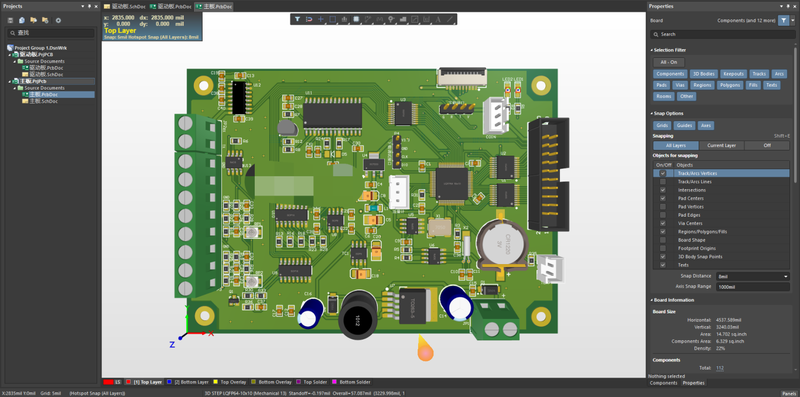Collapse the Selection Filter section
The height and width of the screenshot is (397, 800).
652,50
